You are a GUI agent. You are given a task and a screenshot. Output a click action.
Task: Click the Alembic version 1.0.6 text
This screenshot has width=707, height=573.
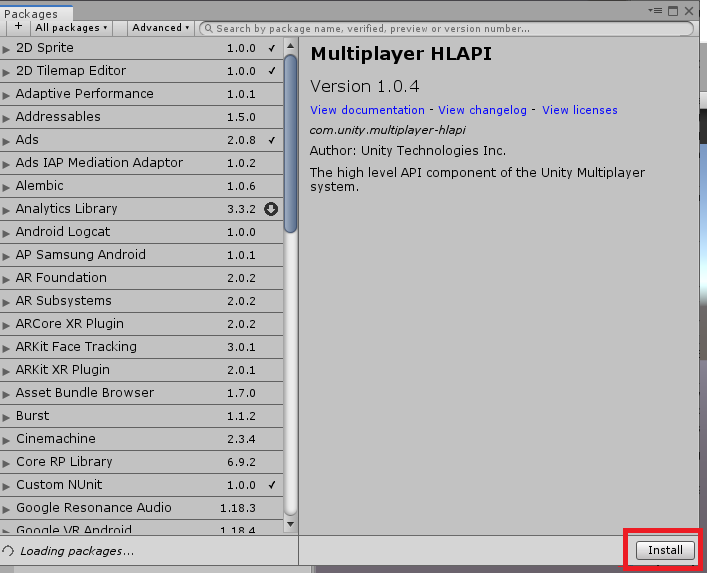pyautogui.click(x=241, y=186)
